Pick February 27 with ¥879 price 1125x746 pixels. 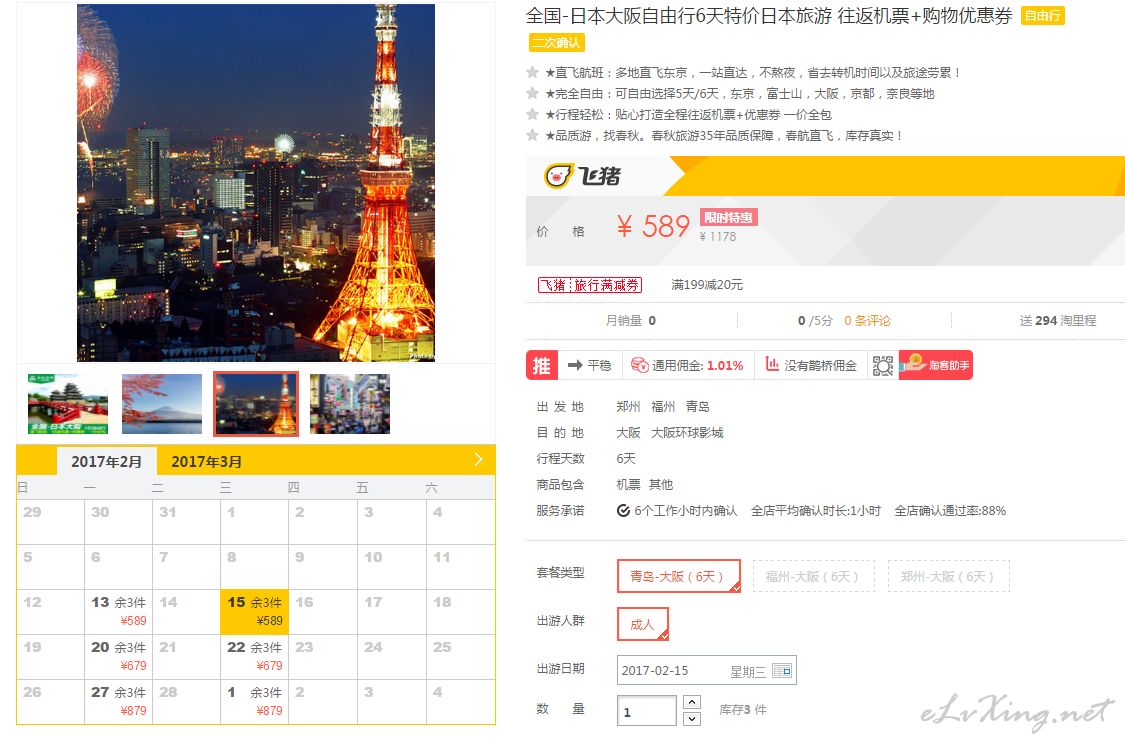118,702
